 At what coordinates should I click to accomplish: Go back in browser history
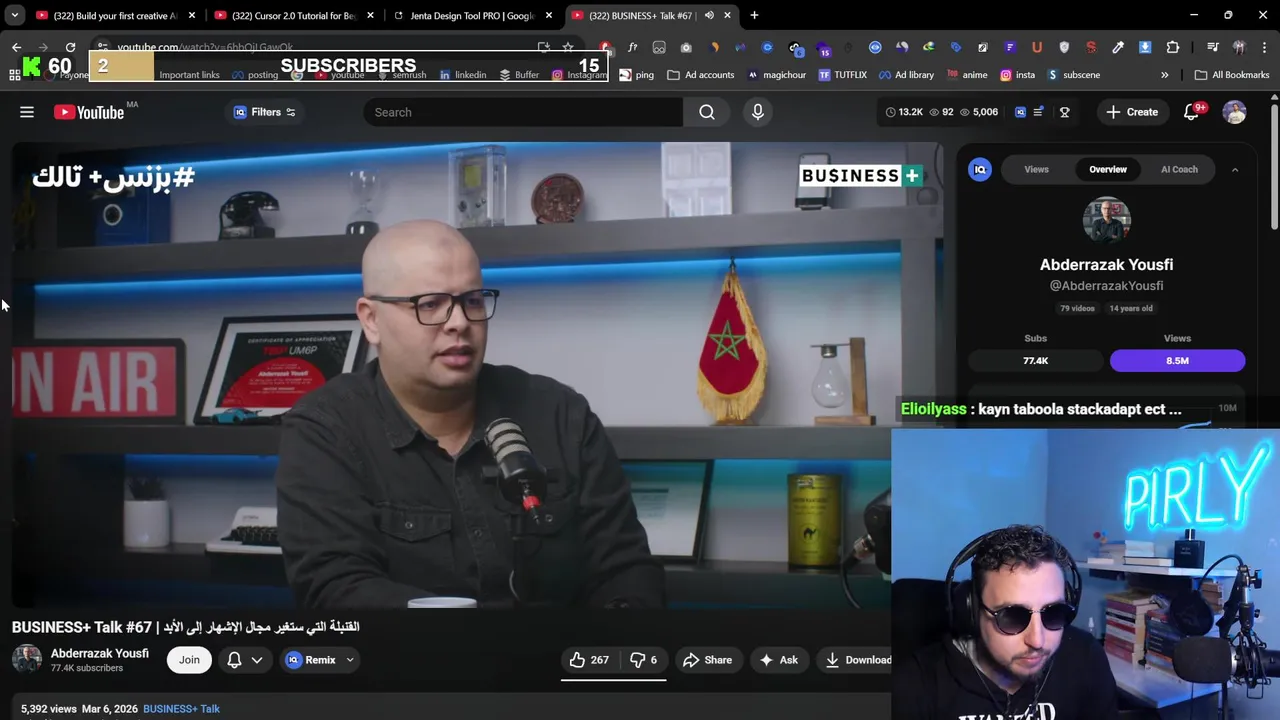pyautogui.click(x=16, y=47)
